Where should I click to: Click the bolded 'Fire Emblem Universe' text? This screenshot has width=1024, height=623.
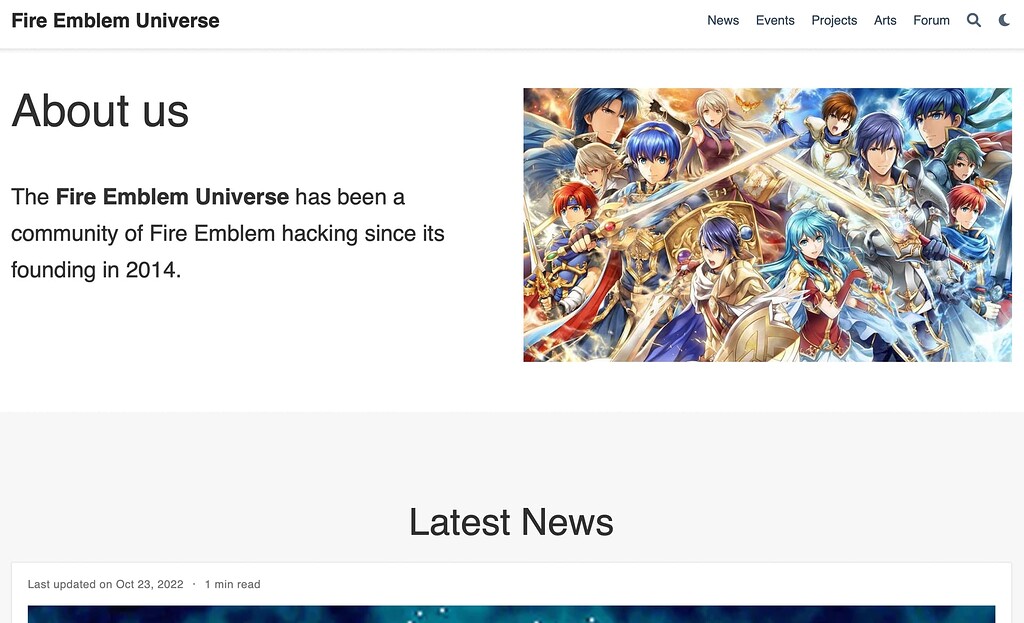[172, 196]
